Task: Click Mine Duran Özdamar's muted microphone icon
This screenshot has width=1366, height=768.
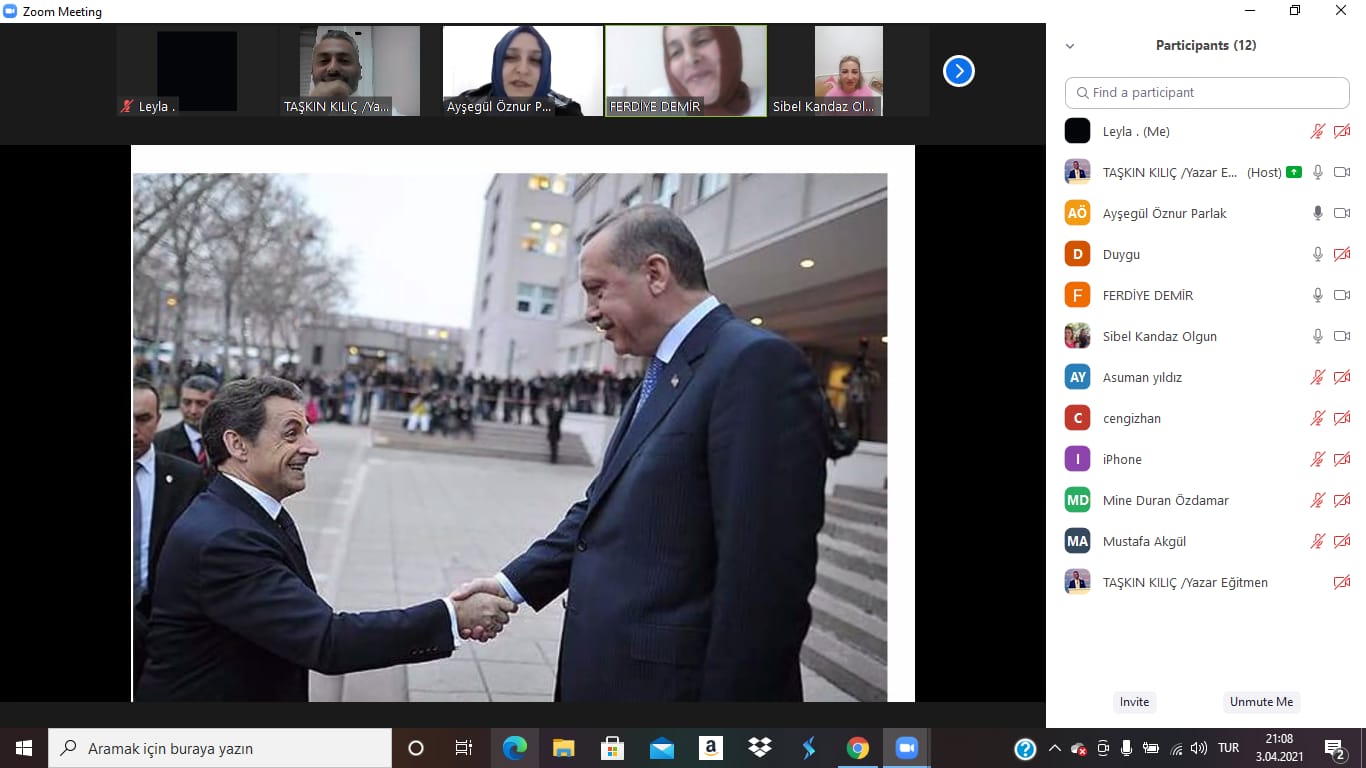Action: tap(1318, 500)
